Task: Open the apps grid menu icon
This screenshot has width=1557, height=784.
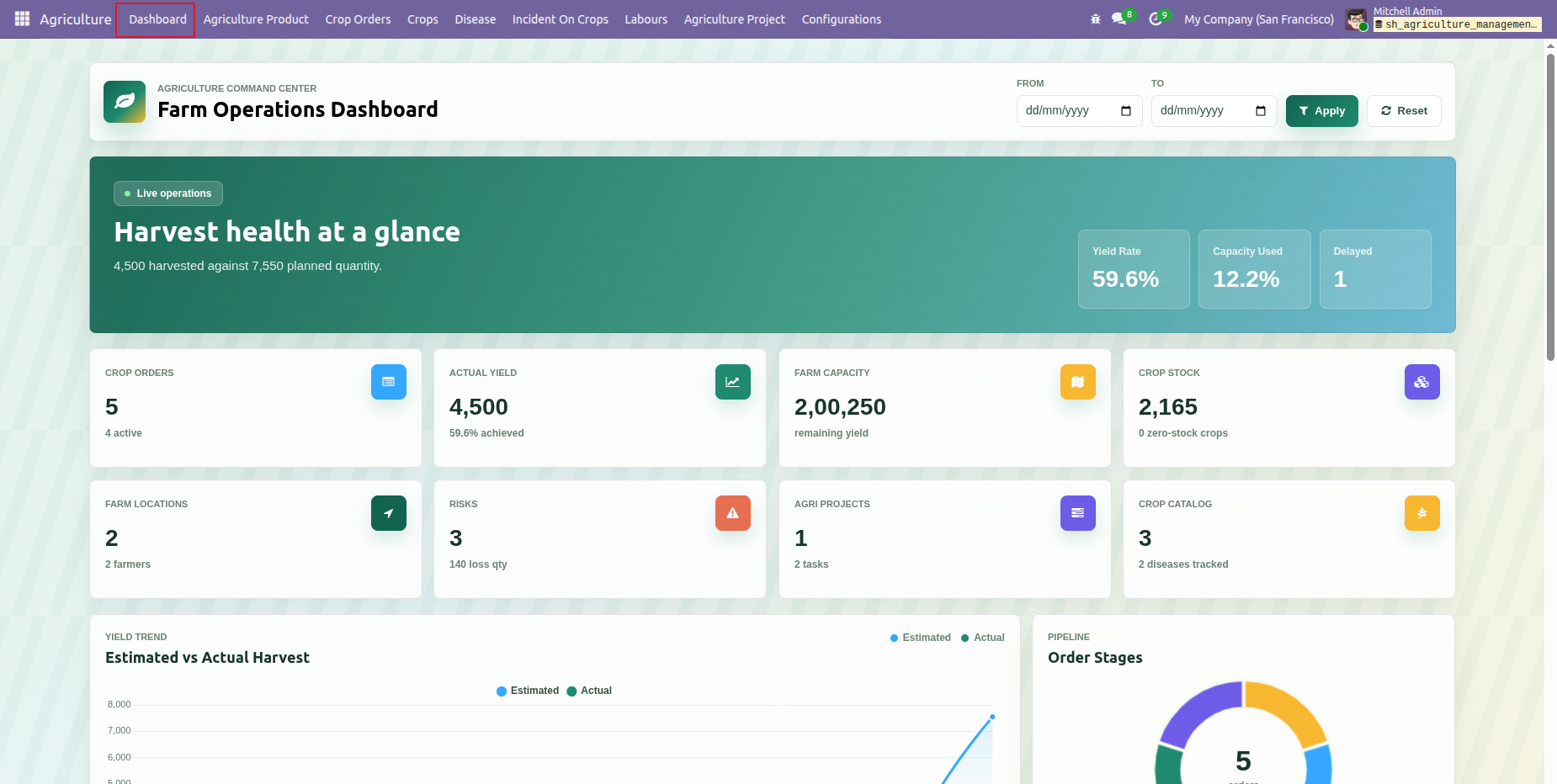Action: [x=23, y=19]
